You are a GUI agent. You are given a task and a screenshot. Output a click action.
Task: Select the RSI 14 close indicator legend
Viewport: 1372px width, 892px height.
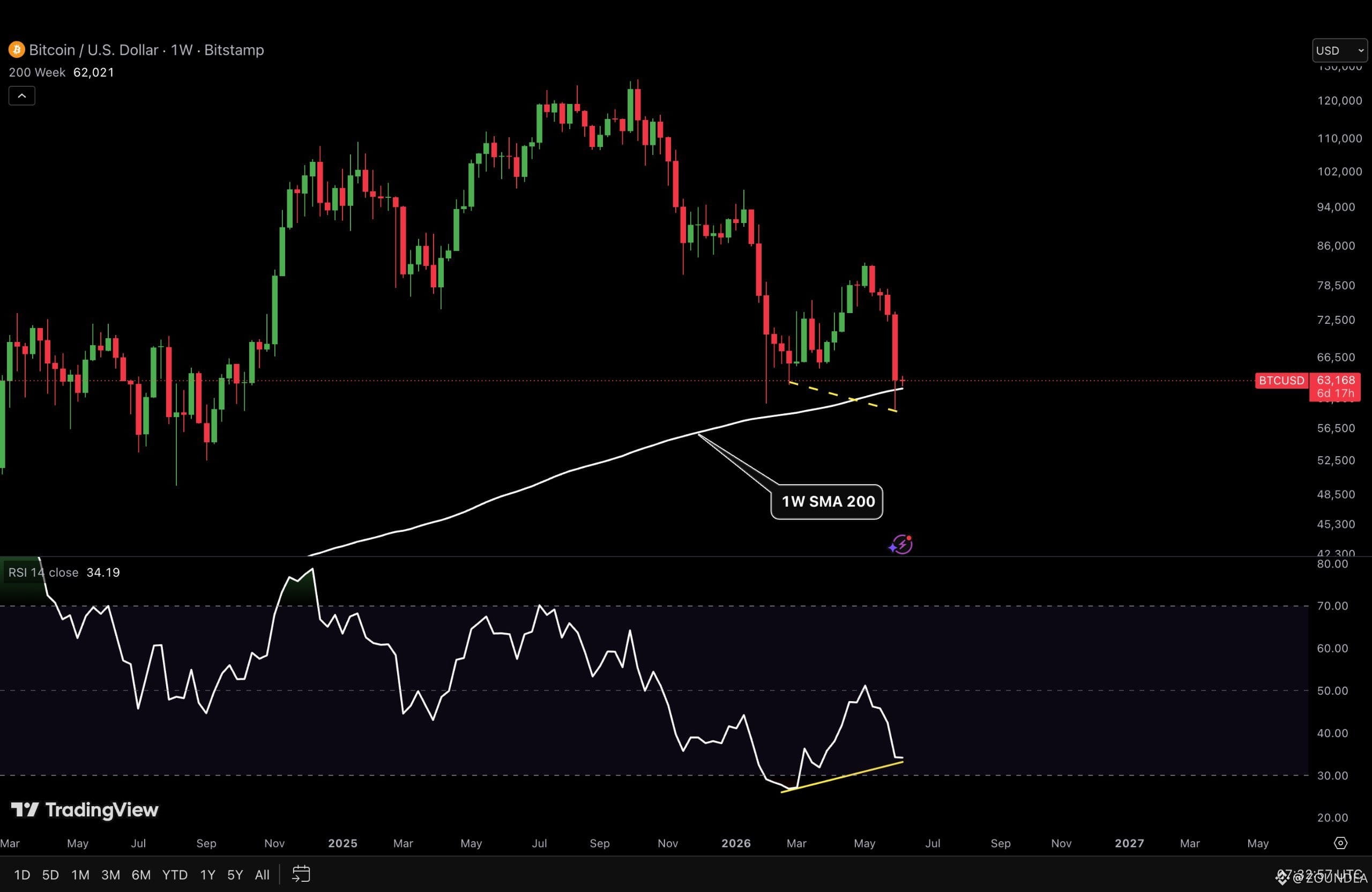[x=43, y=573]
